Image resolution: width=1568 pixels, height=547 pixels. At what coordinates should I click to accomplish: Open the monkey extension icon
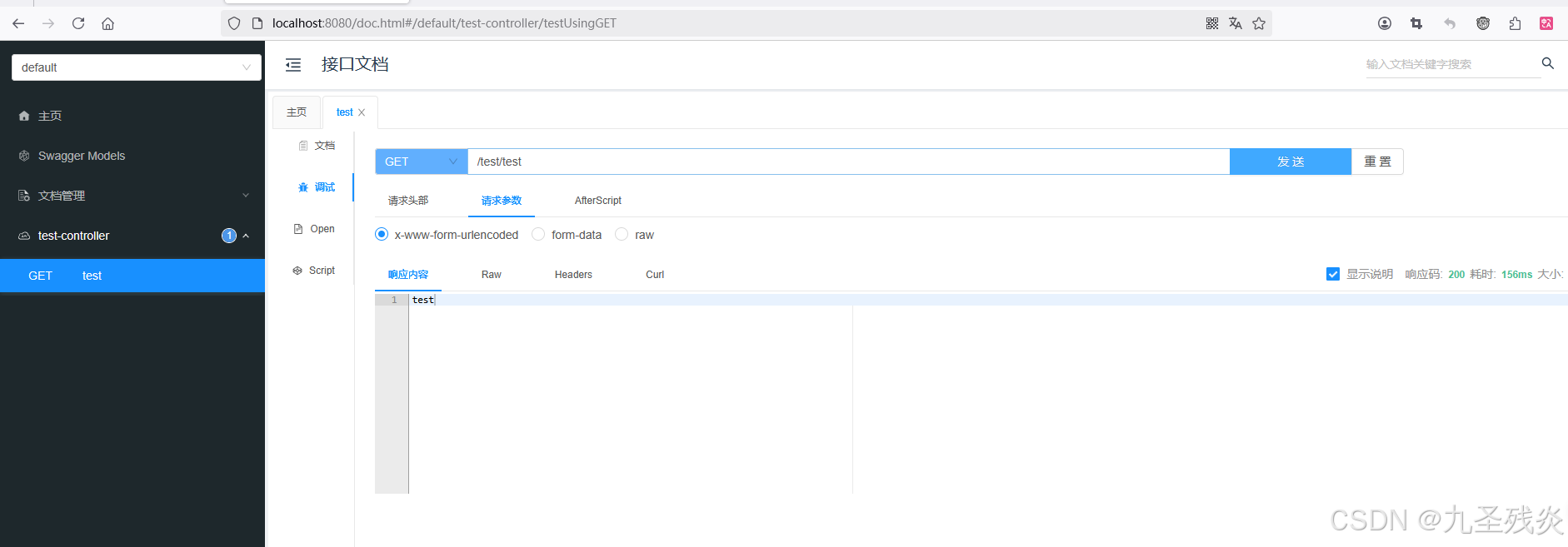(1483, 23)
